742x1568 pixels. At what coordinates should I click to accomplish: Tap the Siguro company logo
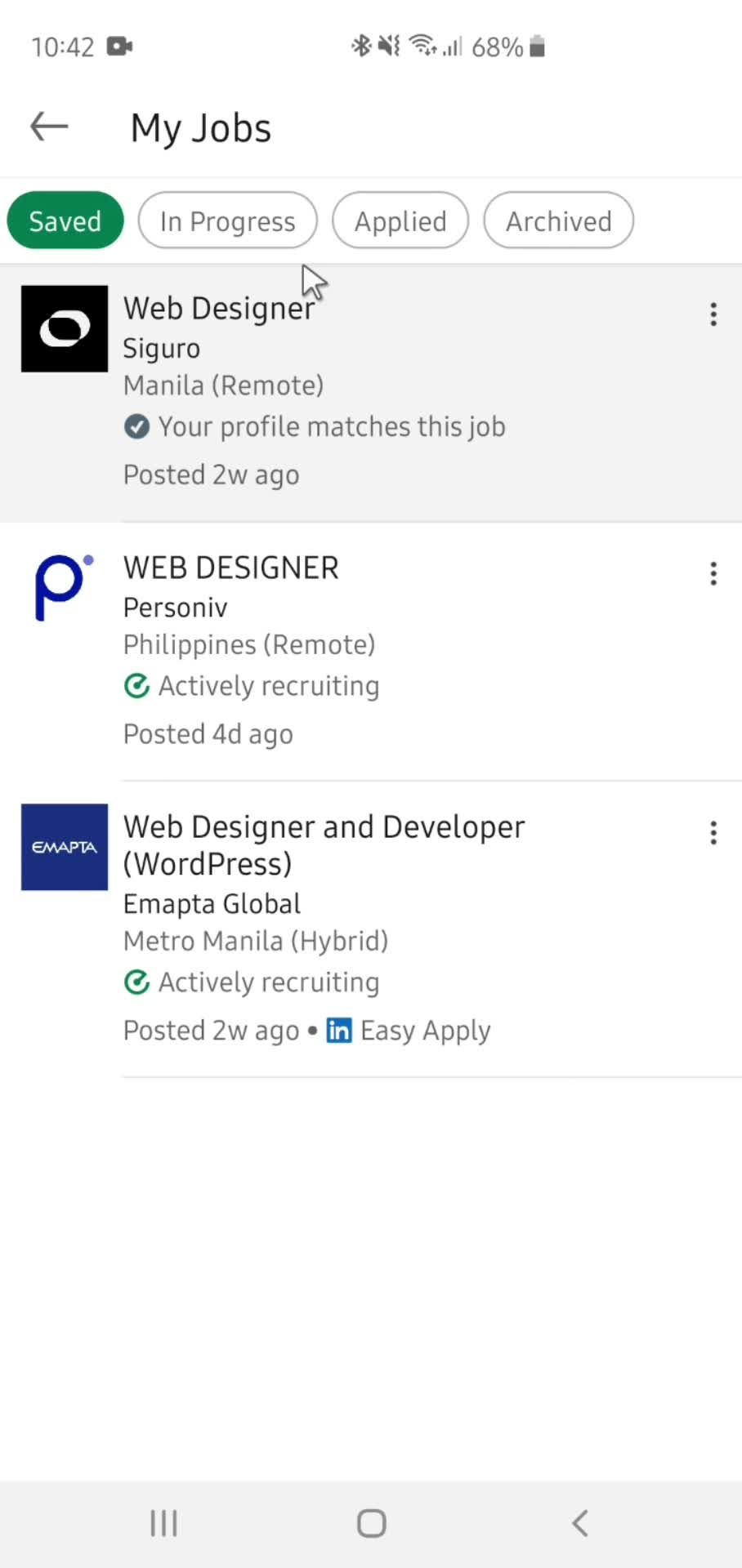(65, 328)
